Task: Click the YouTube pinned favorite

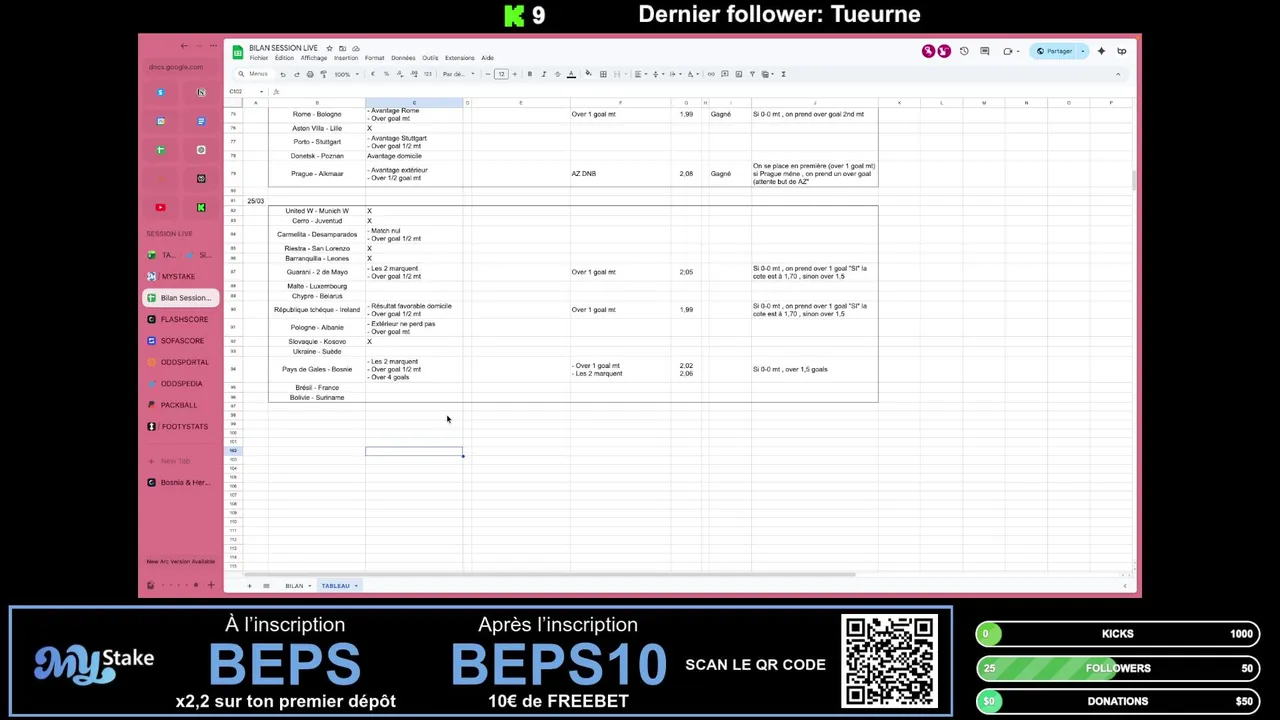Action: [x=160, y=208]
